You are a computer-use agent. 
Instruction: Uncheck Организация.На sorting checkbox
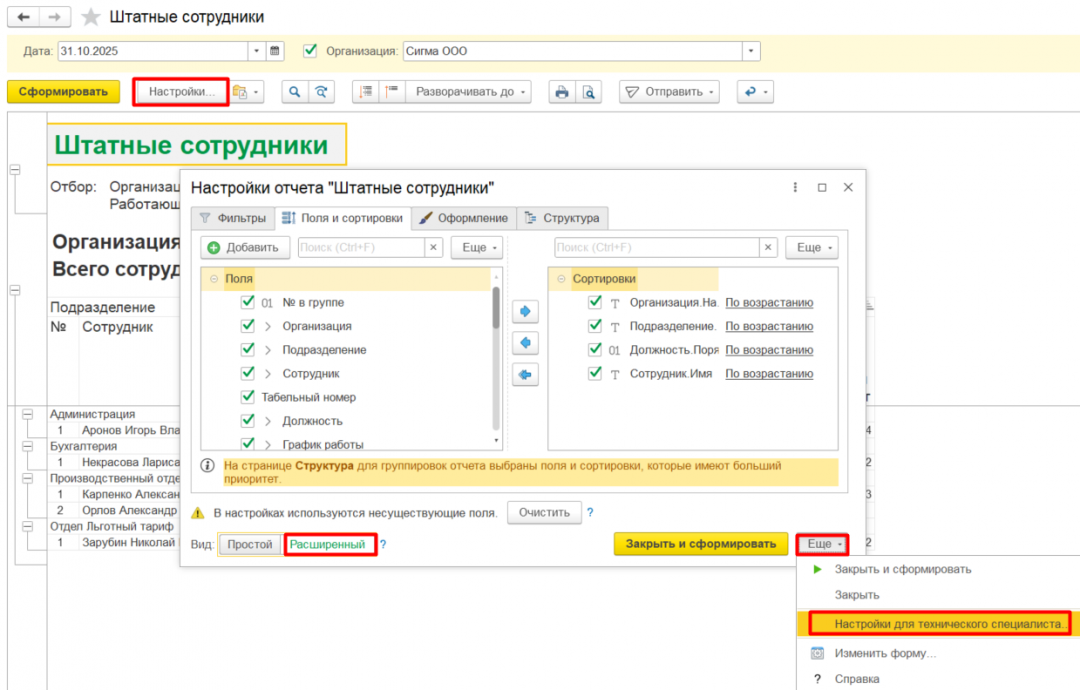595,302
